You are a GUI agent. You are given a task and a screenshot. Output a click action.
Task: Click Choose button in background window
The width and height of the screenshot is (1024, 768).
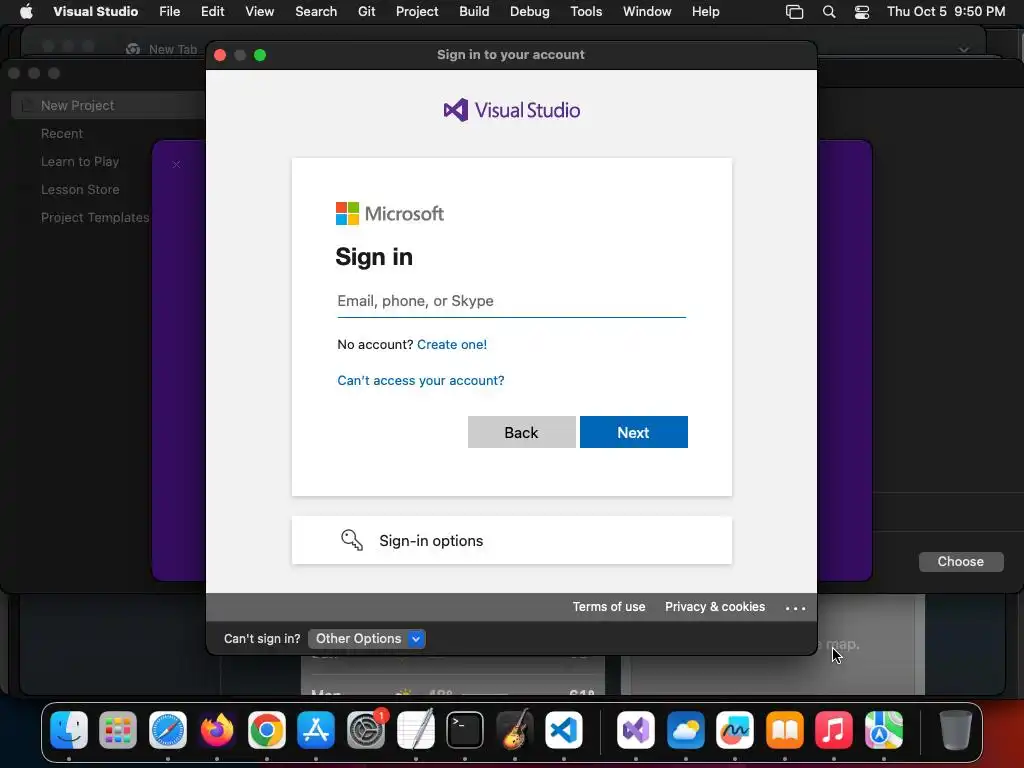point(961,562)
